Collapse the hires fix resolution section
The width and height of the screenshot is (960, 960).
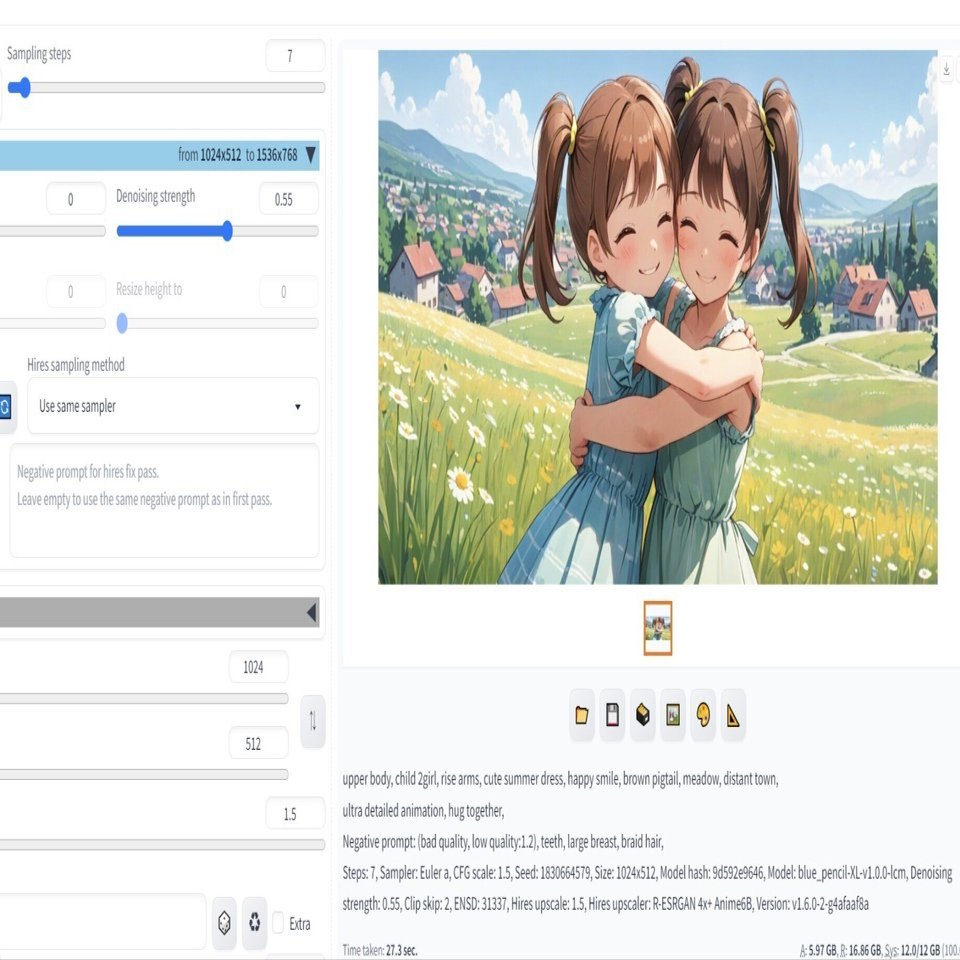311,156
